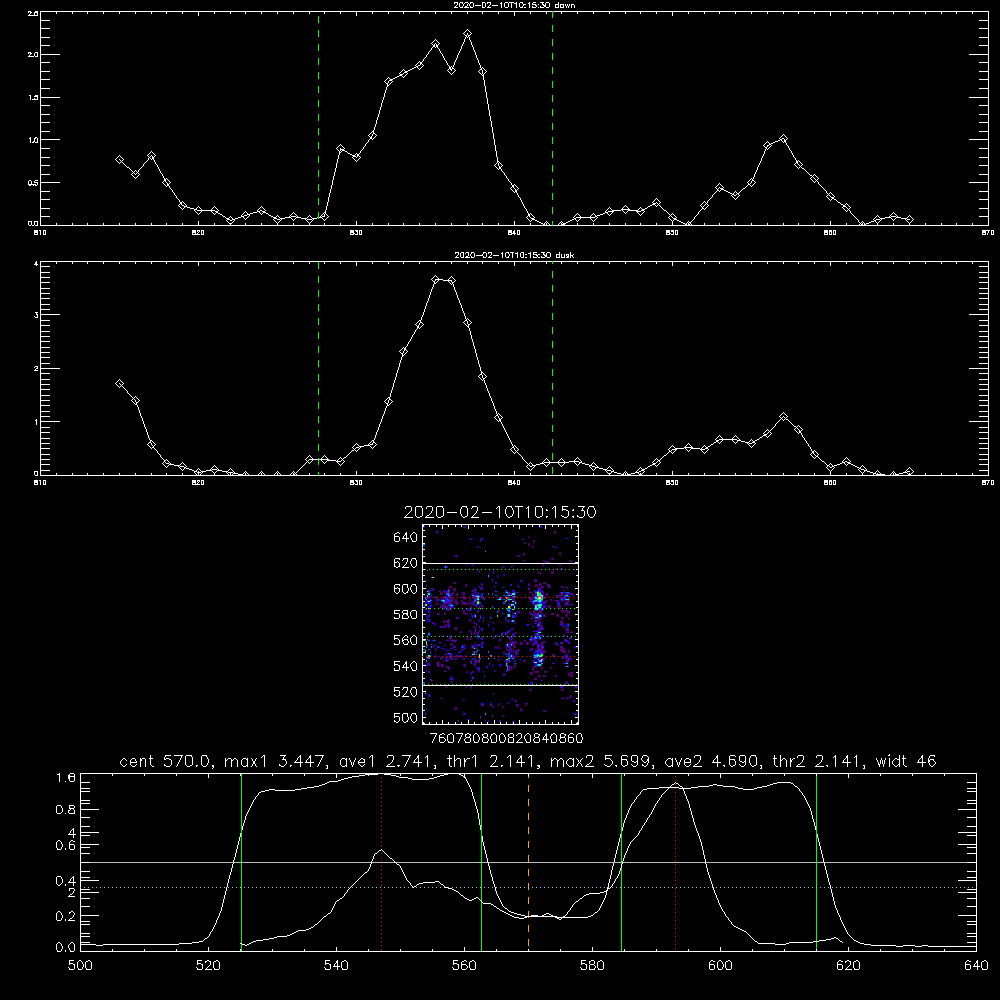Viewport: 1000px width, 1000px height.
Task: Click the right green dashed line in the dusk plot
Action: [552, 368]
